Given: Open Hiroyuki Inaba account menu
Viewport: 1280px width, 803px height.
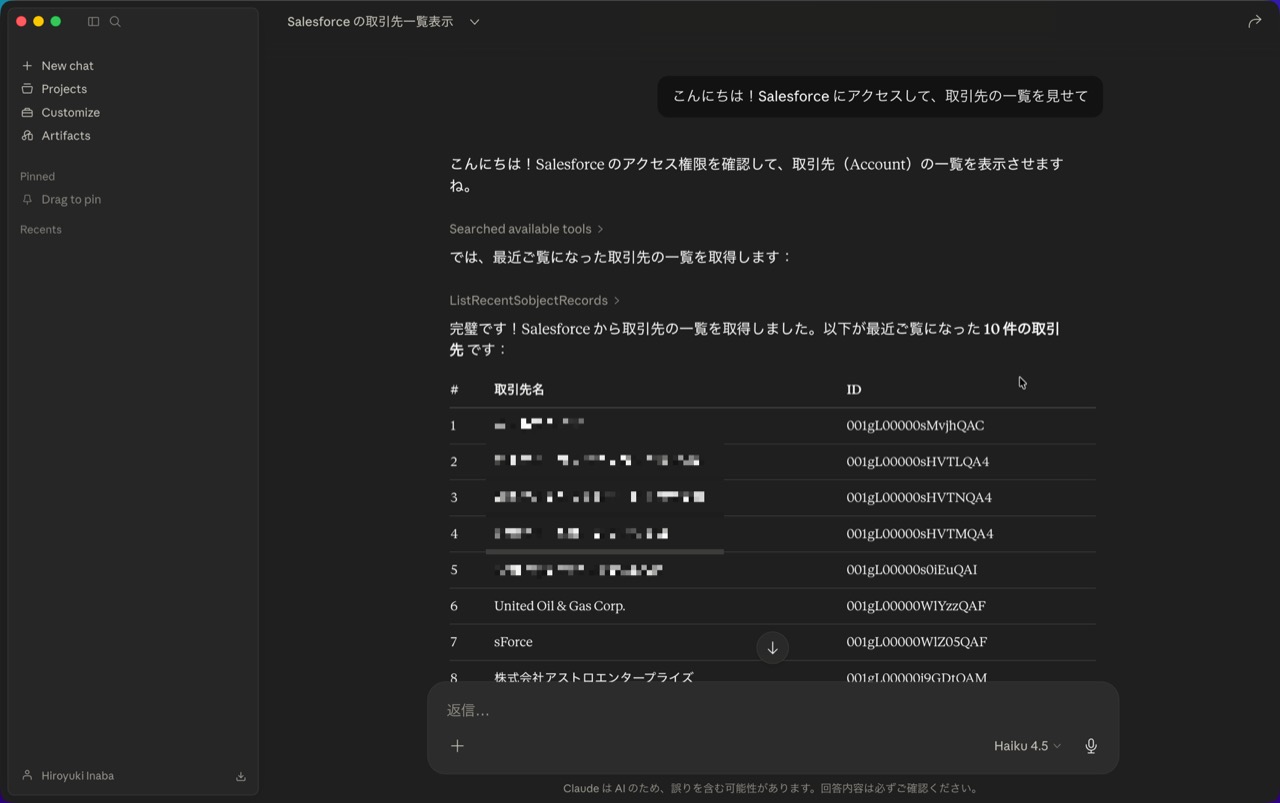Looking at the screenshot, I should tap(77, 775).
